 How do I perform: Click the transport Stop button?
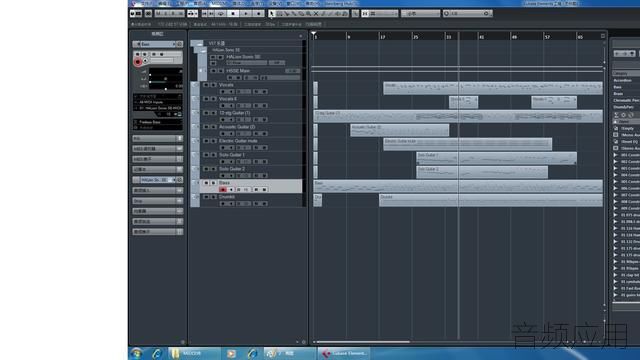click(x=233, y=13)
